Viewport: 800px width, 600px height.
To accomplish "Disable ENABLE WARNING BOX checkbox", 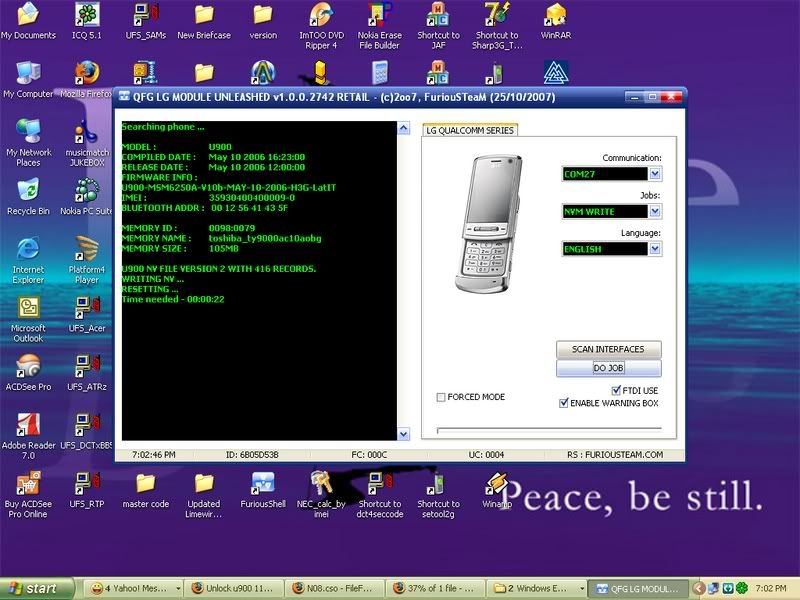I will [x=564, y=403].
